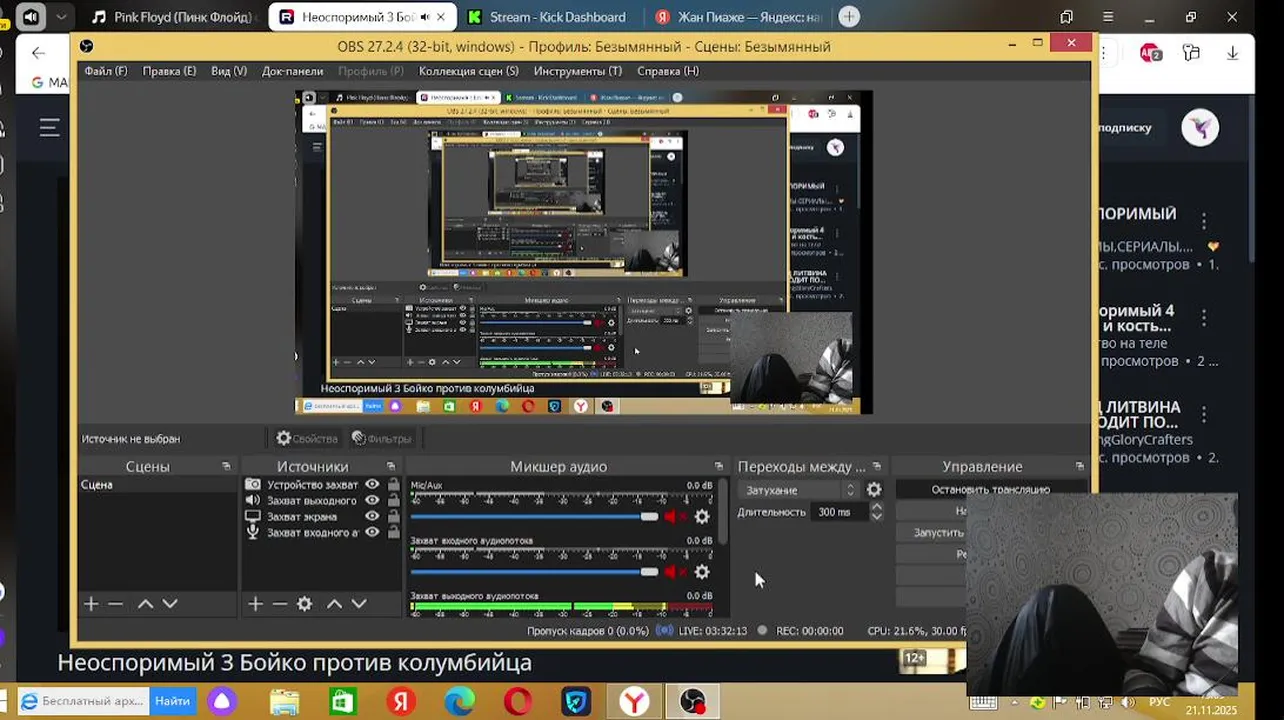Open the site hamburger menu
Screen dimensions: 1284x720
(x=49, y=127)
